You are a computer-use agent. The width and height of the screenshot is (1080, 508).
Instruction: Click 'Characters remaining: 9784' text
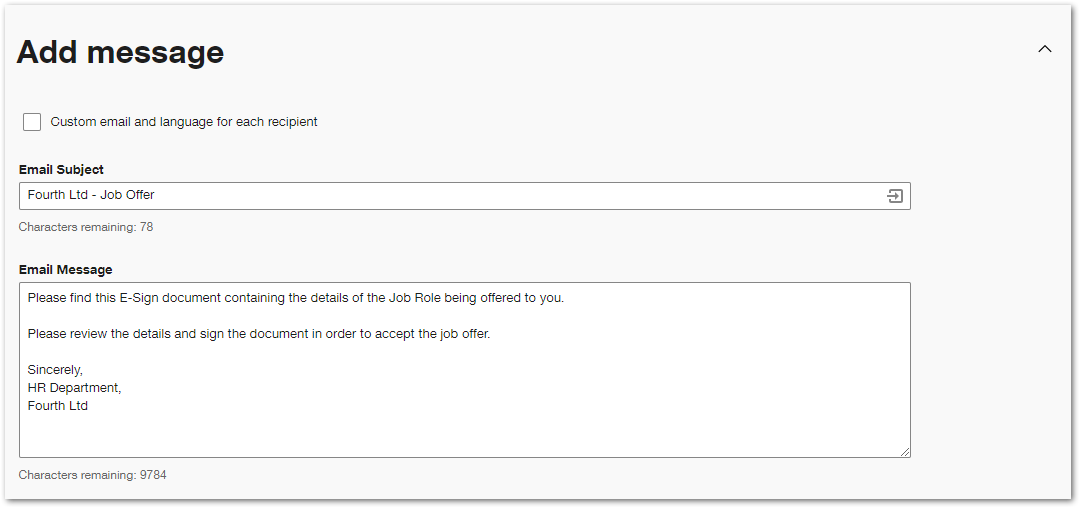[92, 475]
